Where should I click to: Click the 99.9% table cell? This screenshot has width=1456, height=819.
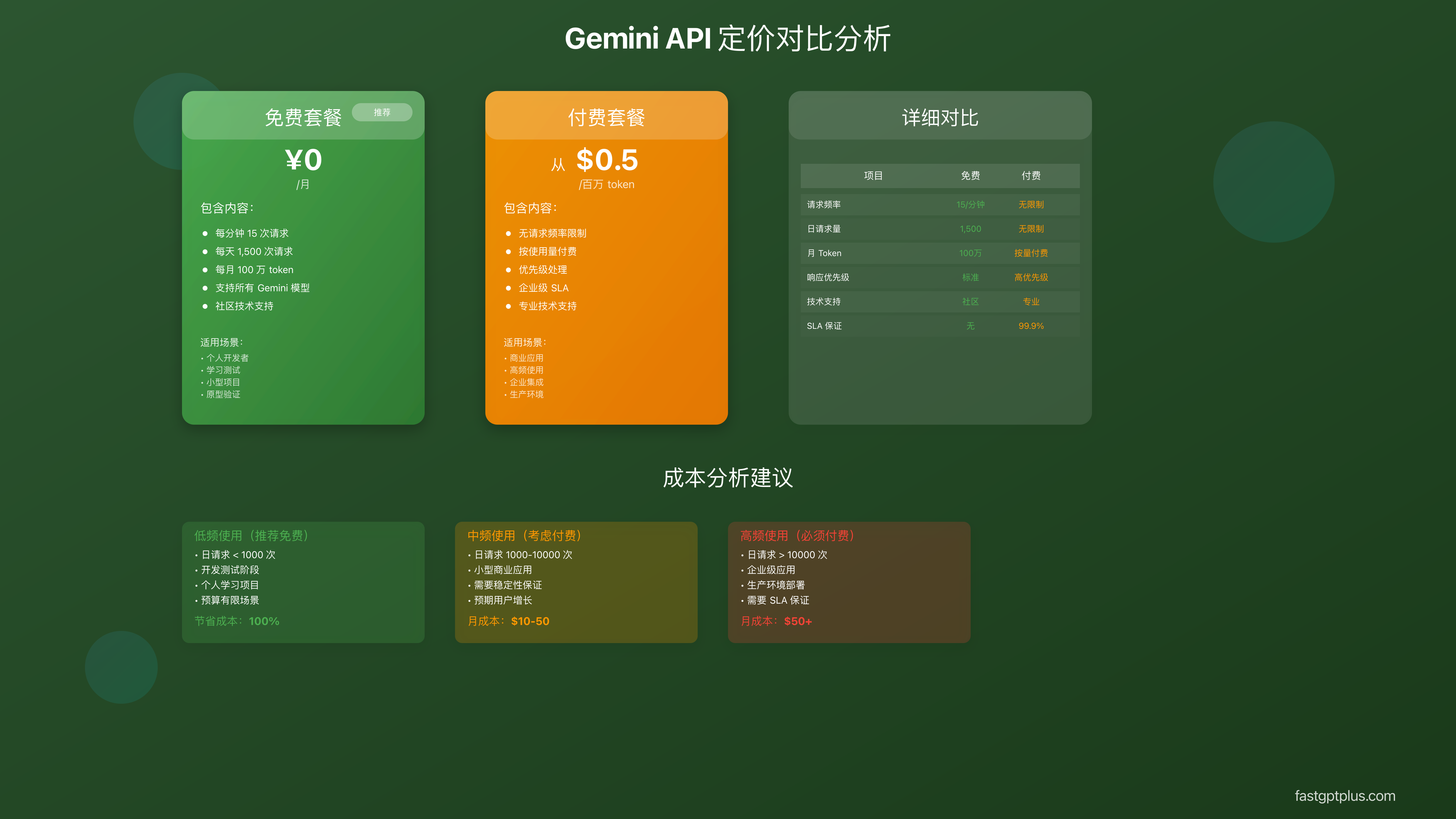[x=1031, y=326]
